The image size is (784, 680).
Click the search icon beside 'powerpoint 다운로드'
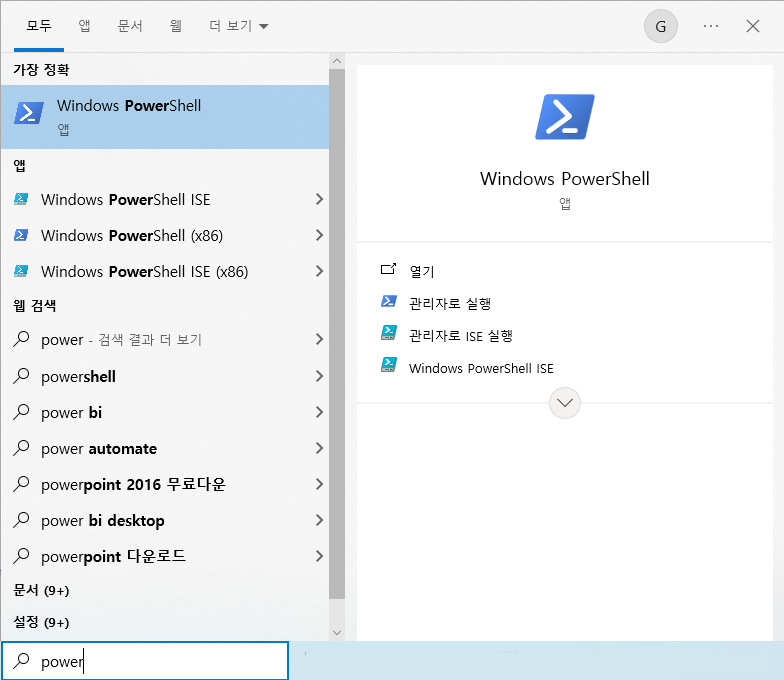click(x=21, y=556)
